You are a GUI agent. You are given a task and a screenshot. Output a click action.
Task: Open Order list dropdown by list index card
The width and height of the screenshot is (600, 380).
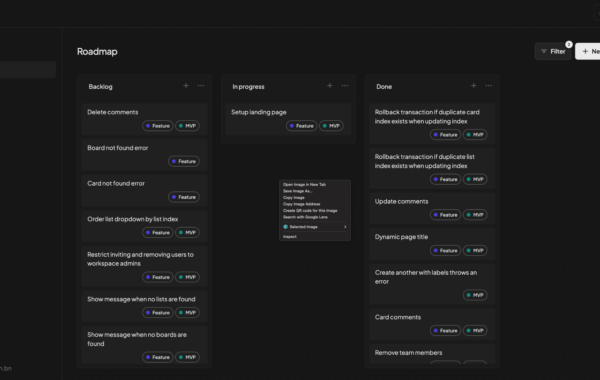coord(145,226)
